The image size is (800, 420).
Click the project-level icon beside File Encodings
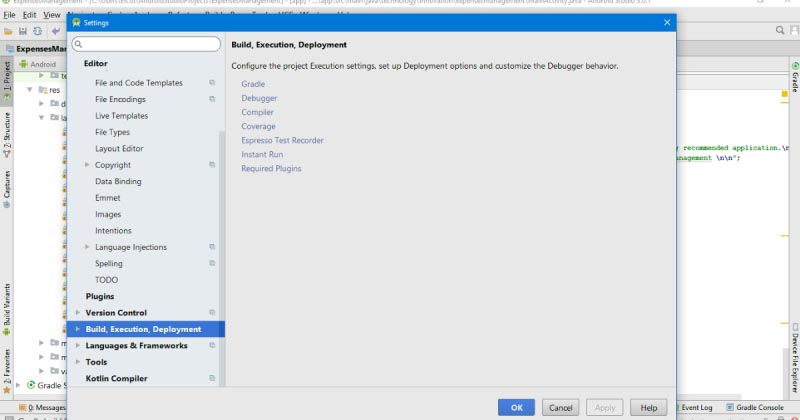coord(212,99)
